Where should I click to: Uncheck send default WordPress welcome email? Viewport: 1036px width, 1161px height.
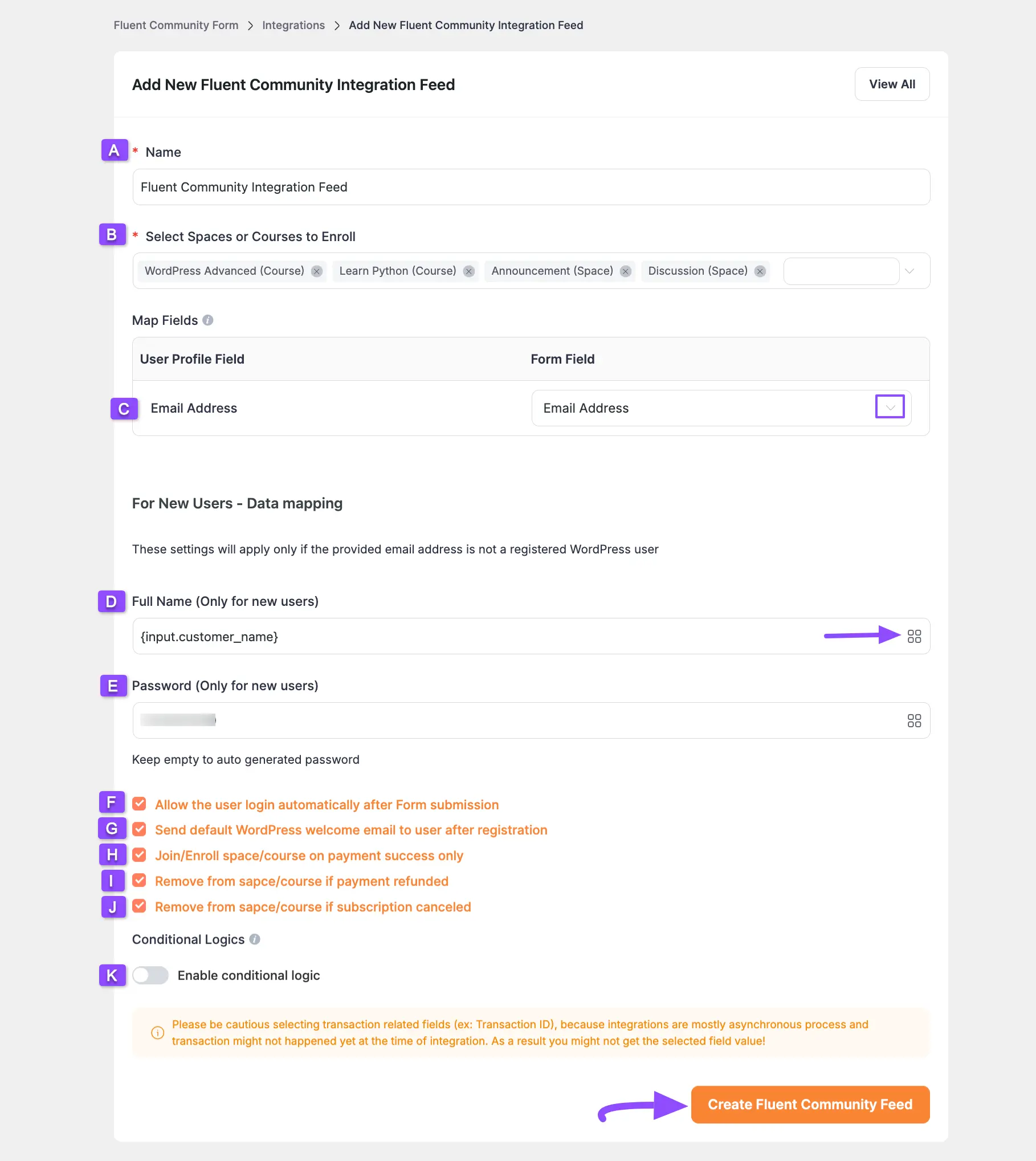tap(139, 829)
